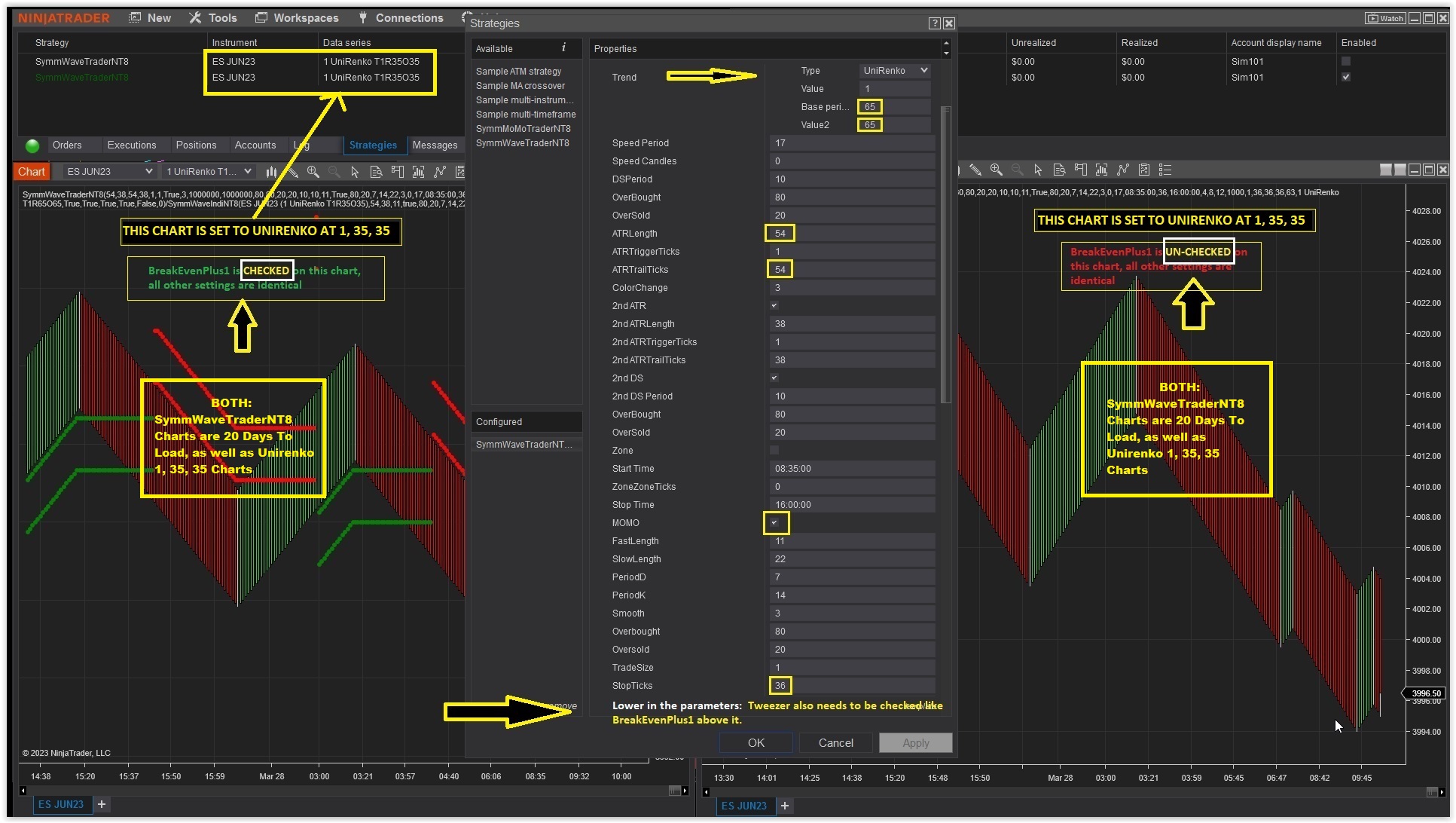
Task: Click the OK button
Action: click(x=756, y=743)
